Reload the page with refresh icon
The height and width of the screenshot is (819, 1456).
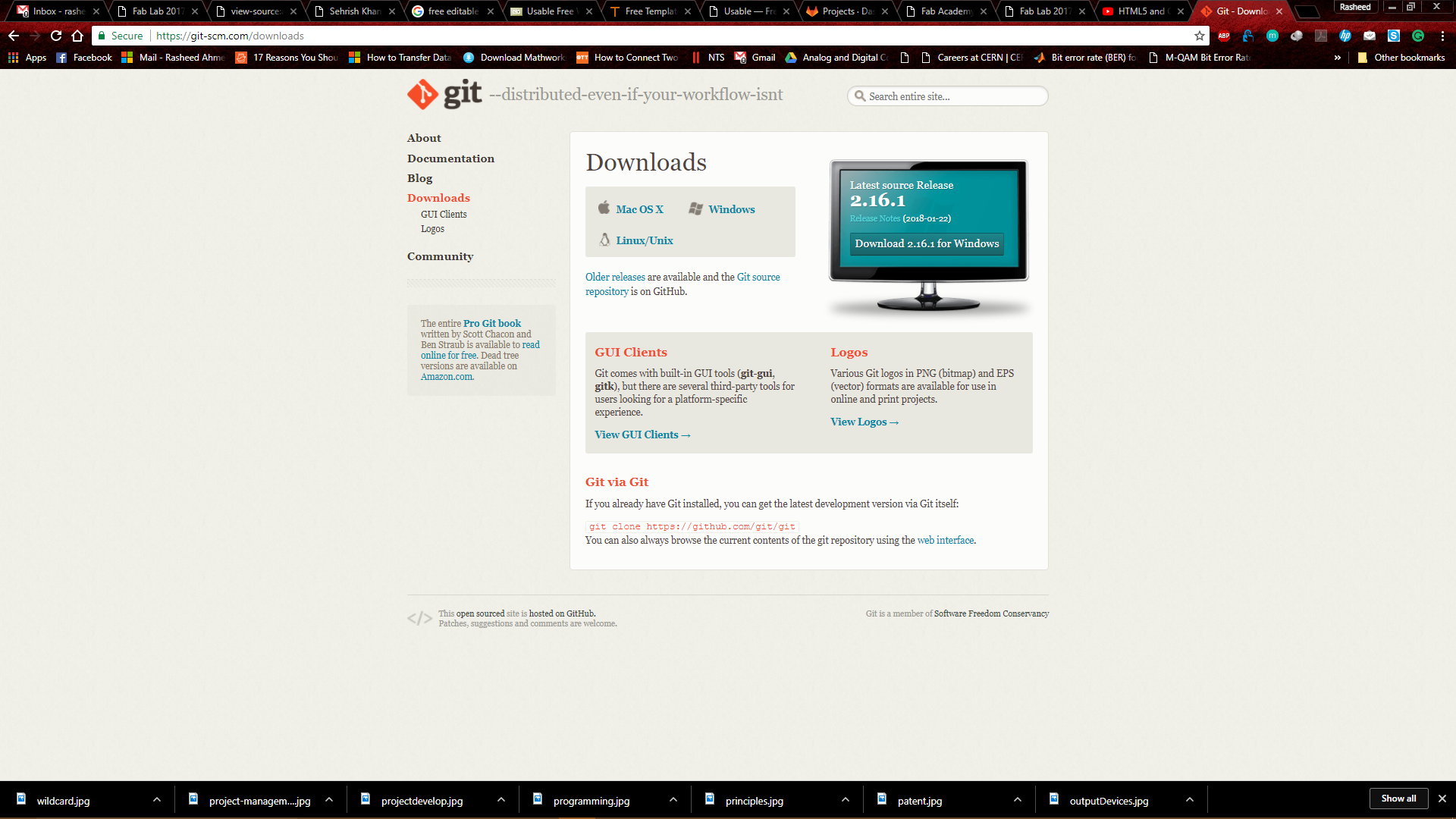56,36
